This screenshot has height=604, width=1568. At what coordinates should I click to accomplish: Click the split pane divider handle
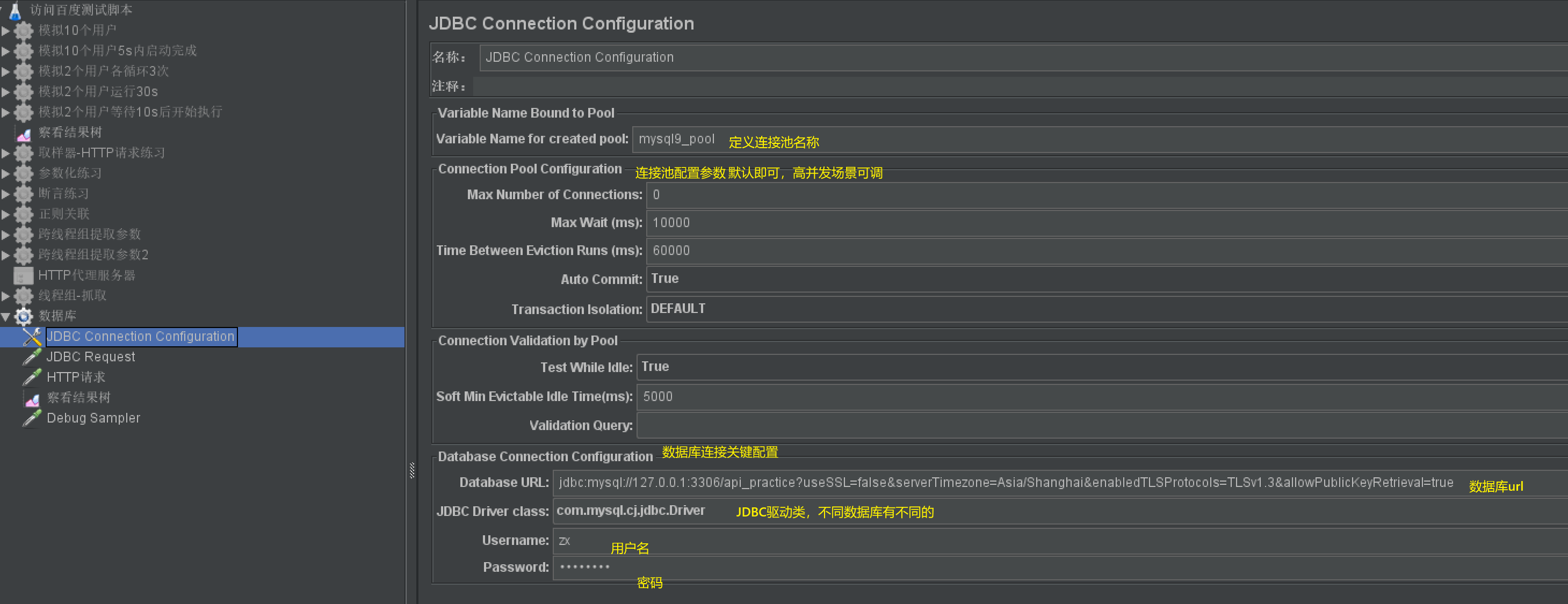[x=412, y=470]
